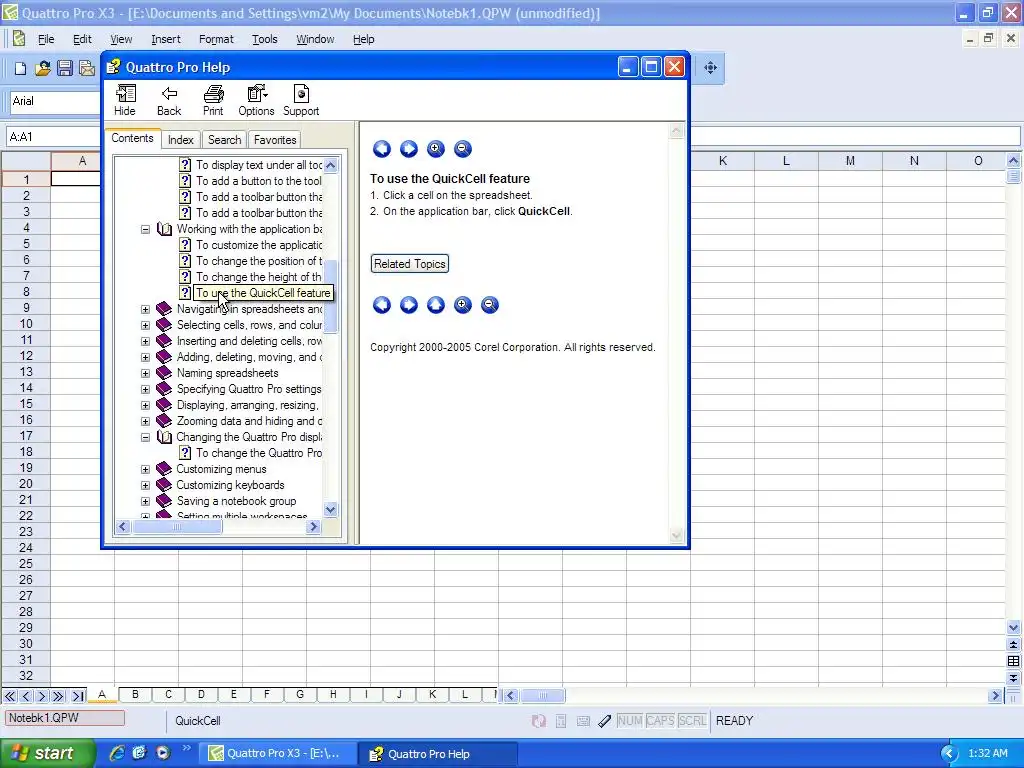Click the Related Topics button
Image resolution: width=1024 pixels, height=768 pixels.
click(x=410, y=264)
